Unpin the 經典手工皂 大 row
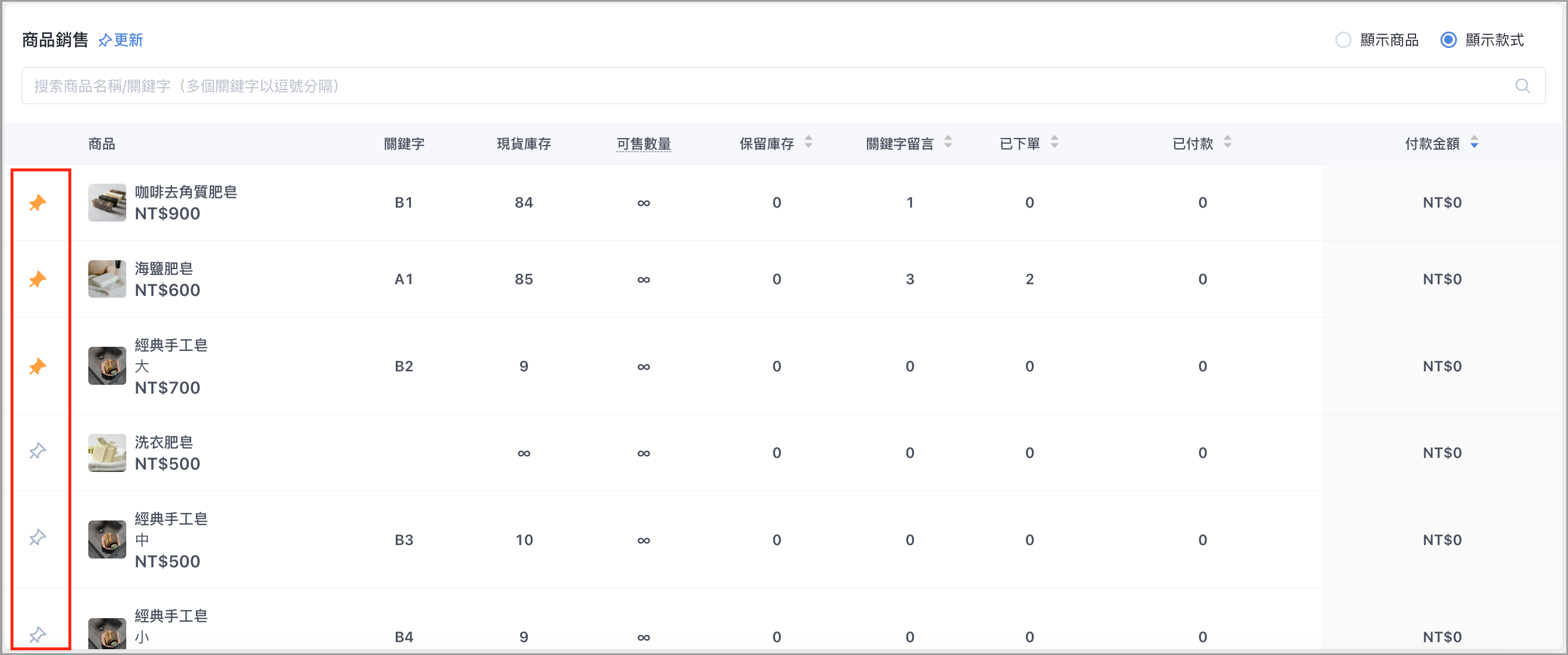The height and width of the screenshot is (655, 1568). tap(38, 367)
